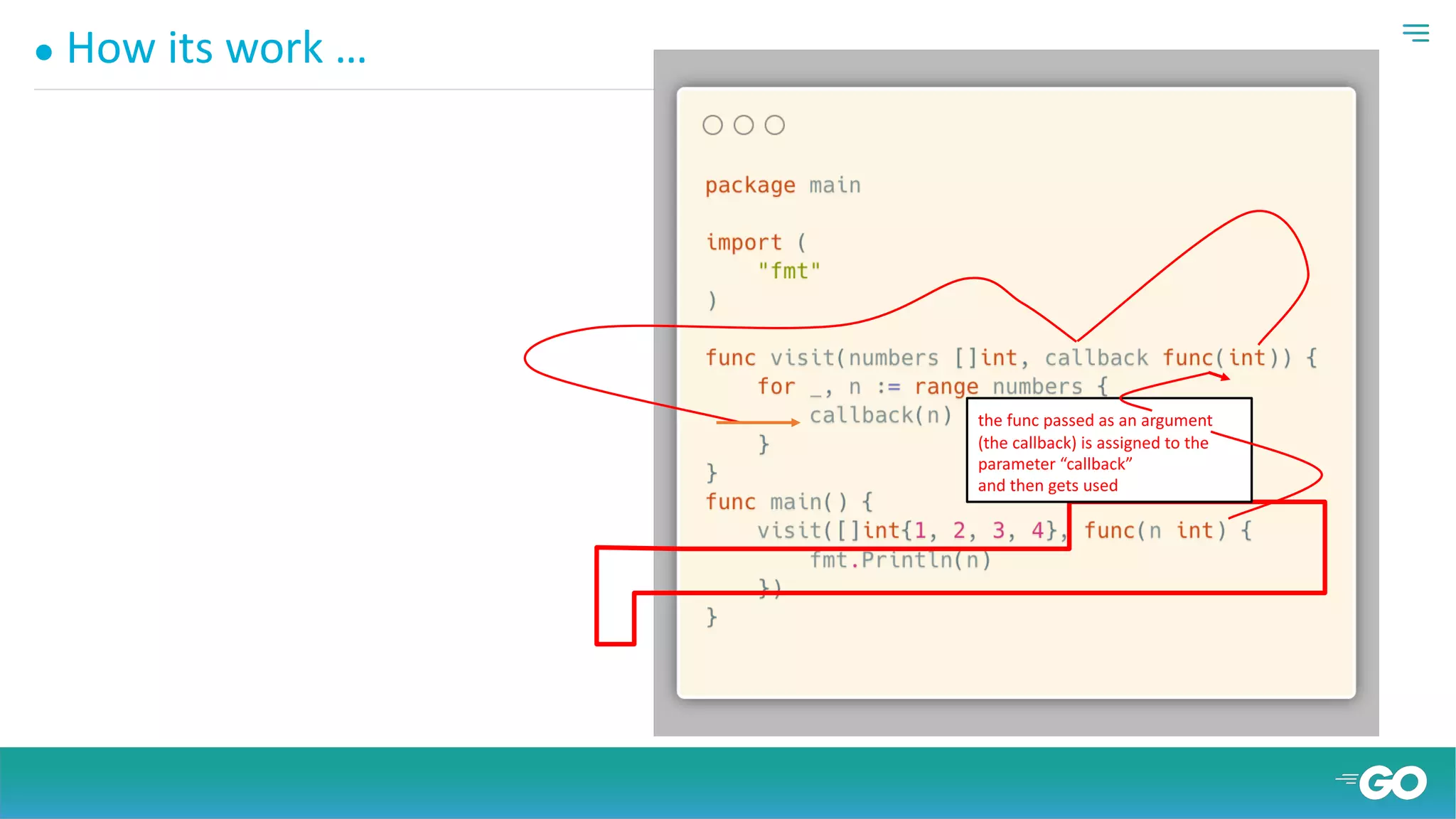Screen dimensions: 1456x819
Task: Open the hamburger menu icon at top right
Action: point(1415,33)
